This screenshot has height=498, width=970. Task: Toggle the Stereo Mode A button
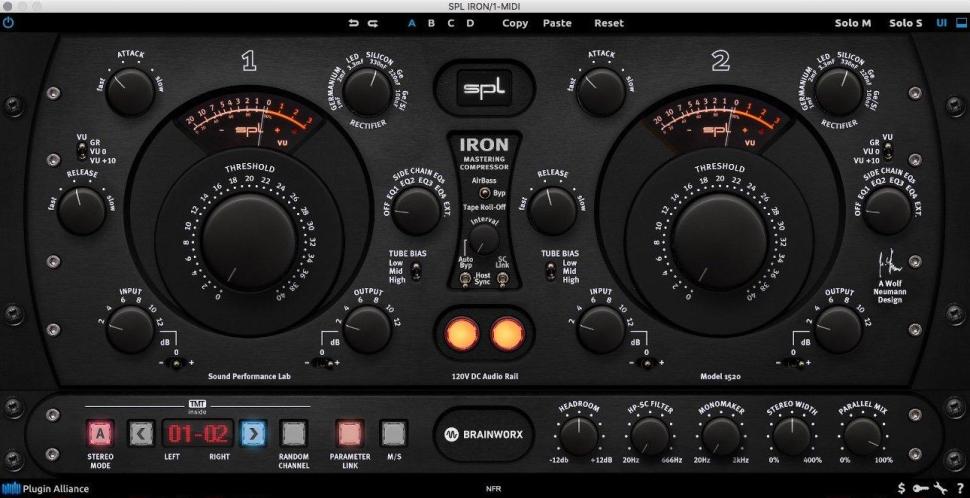pos(100,434)
